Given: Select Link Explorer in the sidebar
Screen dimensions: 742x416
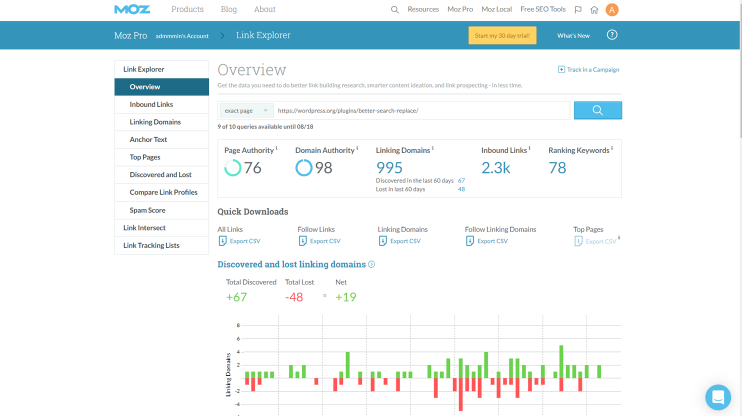Looking at the screenshot, I should pos(161,69).
